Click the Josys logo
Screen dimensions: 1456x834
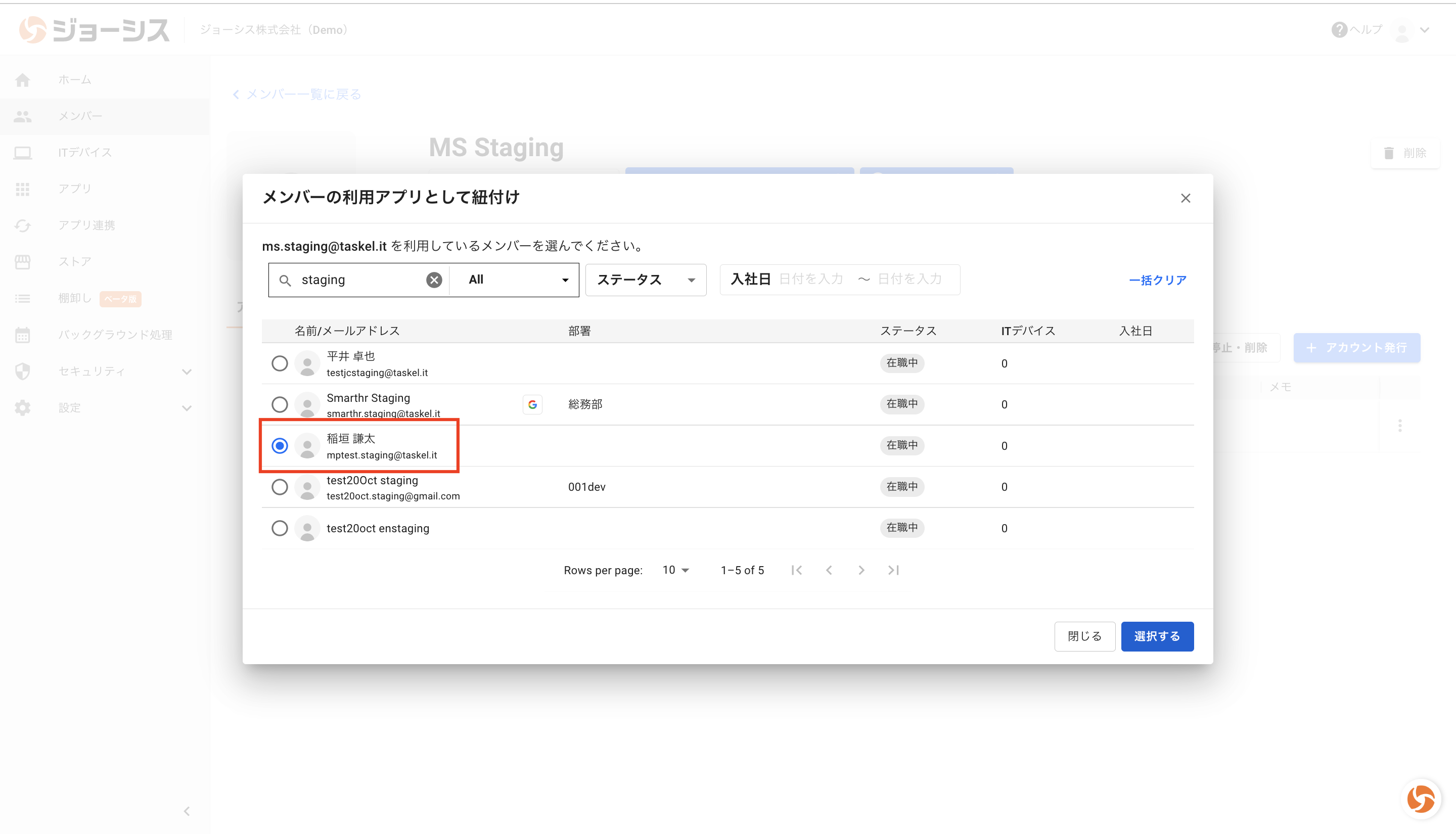pyautogui.click(x=95, y=30)
